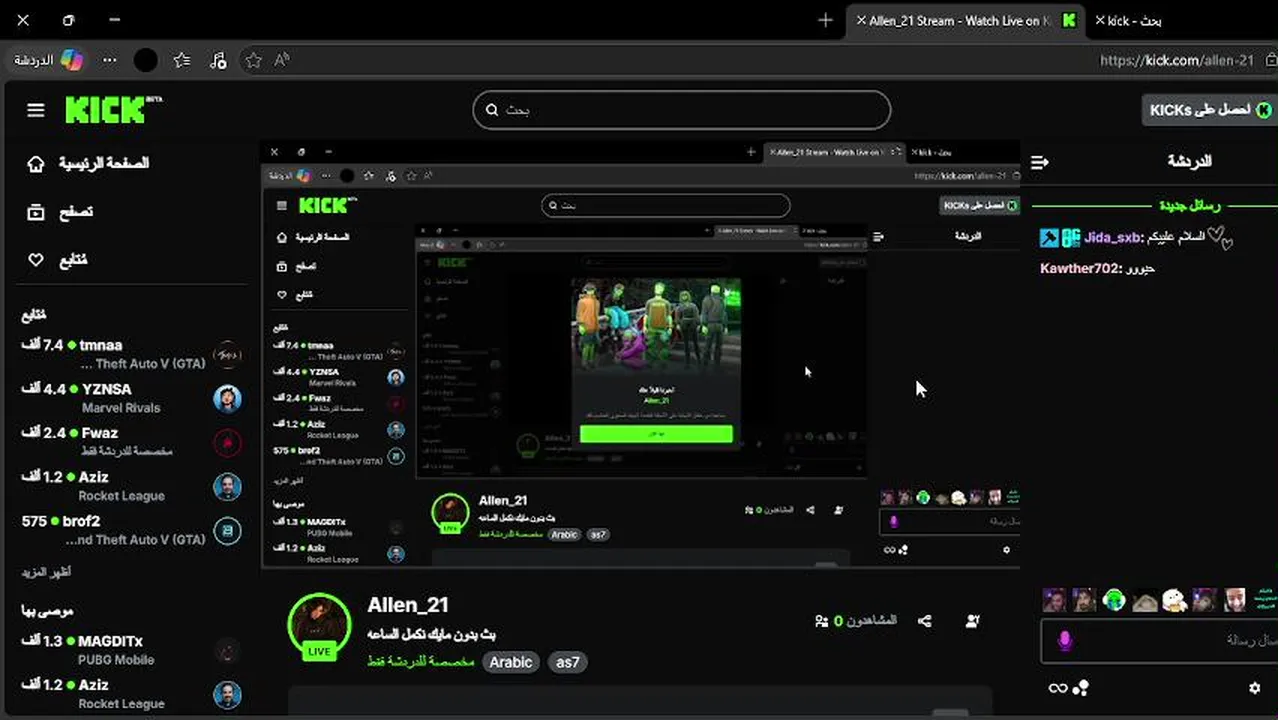The image size is (1278, 720).
Task: Open Fwaz channel in the sidebar
Action: pyautogui.click(x=130, y=442)
